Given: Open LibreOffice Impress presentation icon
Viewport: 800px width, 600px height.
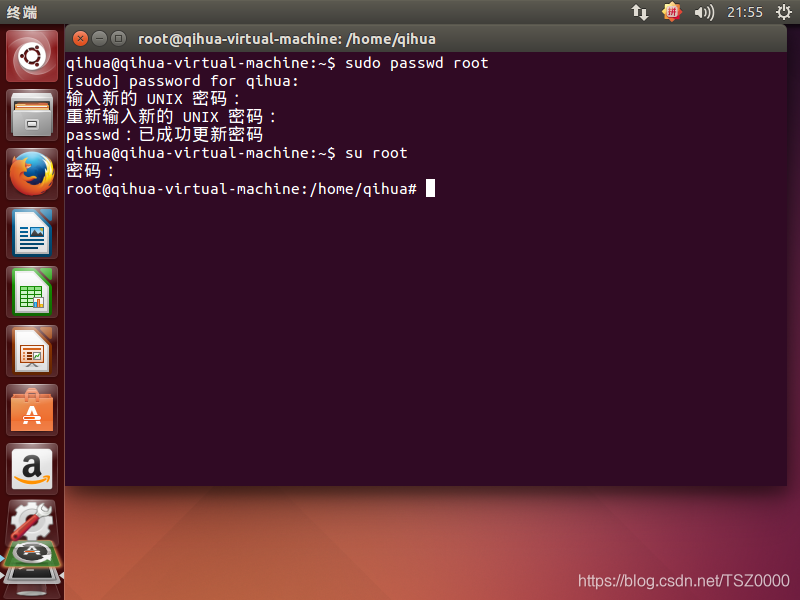Looking at the screenshot, I should pos(32,351).
